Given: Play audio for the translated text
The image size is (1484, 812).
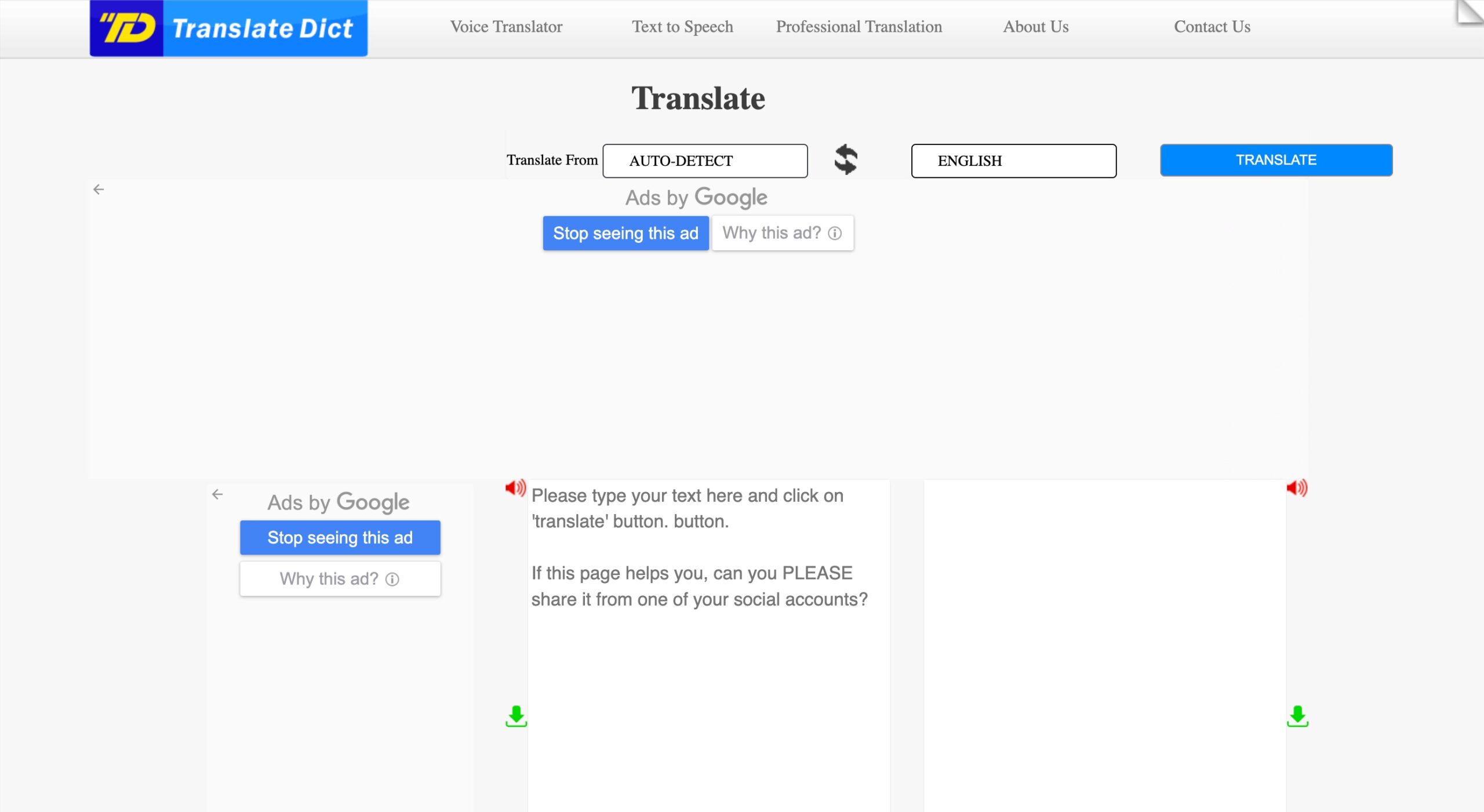Looking at the screenshot, I should click(x=1297, y=488).
